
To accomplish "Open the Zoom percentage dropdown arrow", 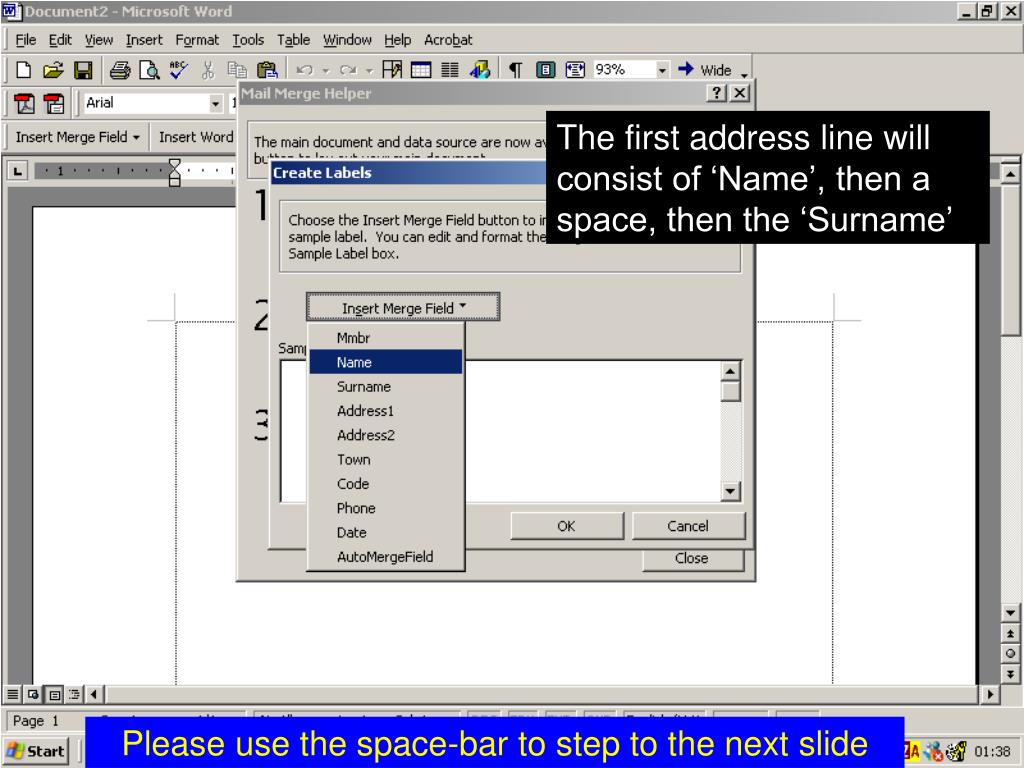I will [662, 70].
